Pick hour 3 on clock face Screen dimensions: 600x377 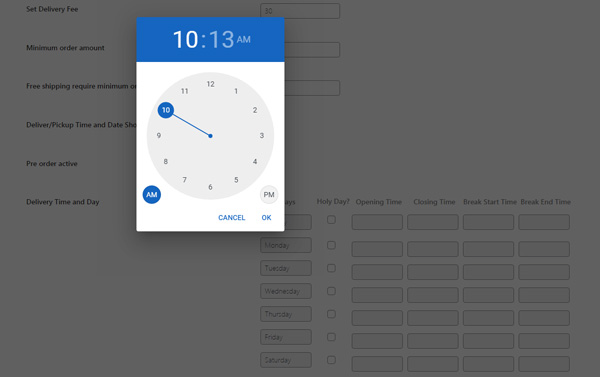[x=262, y=135]
